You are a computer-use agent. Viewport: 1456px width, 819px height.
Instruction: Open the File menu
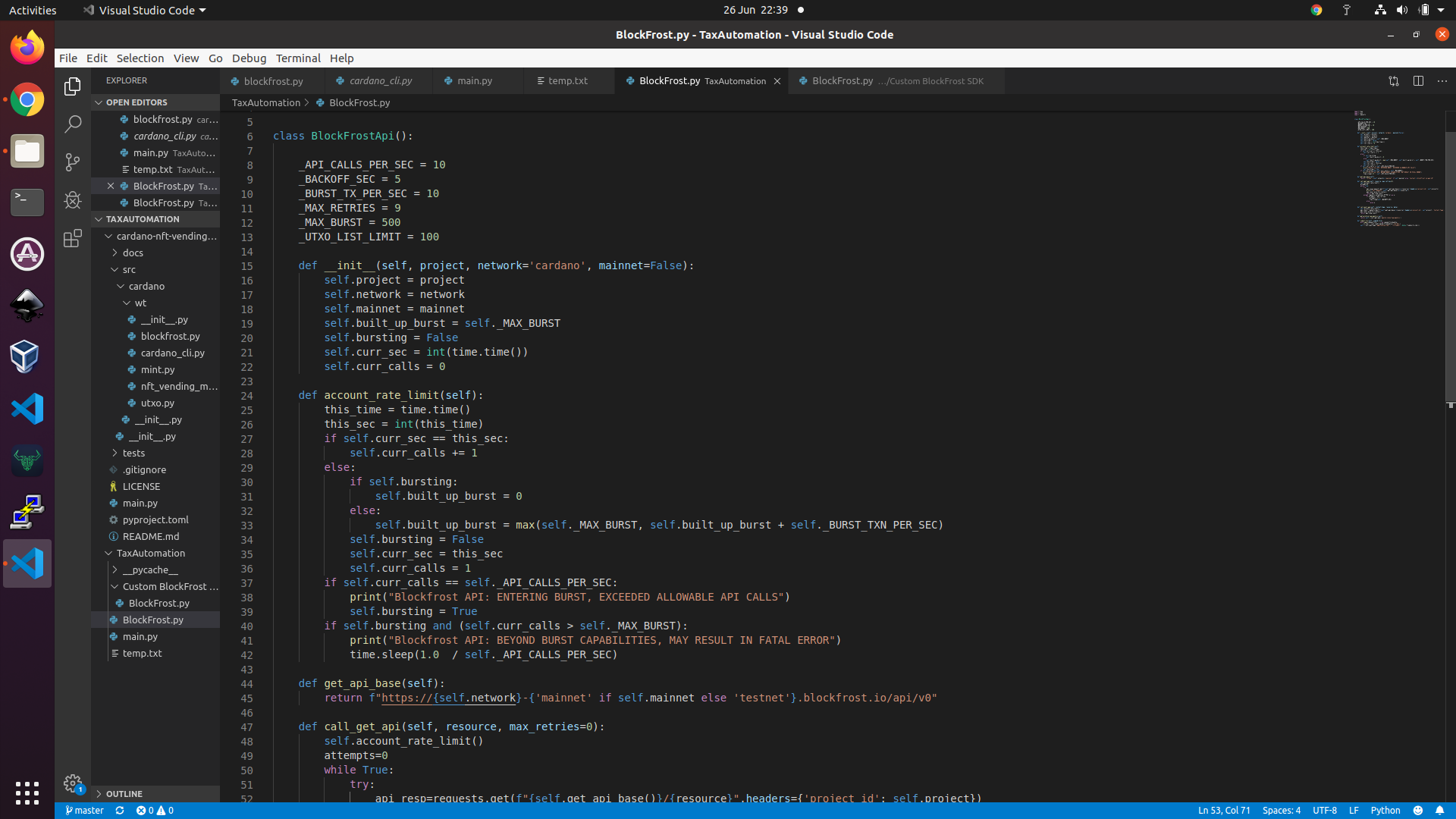pos(68,58)
